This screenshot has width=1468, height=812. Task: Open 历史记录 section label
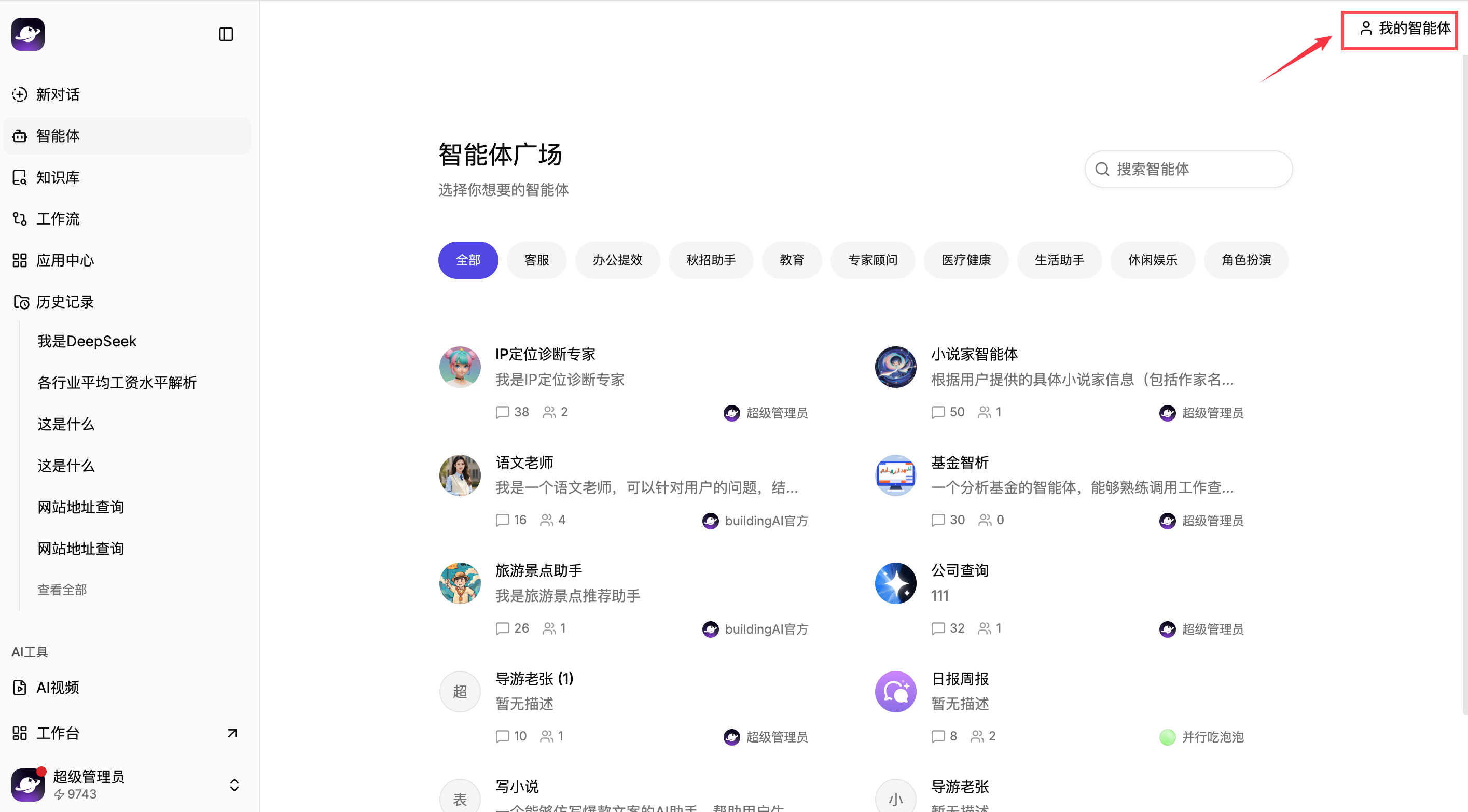pyautogui.click(x=65, y=302)
